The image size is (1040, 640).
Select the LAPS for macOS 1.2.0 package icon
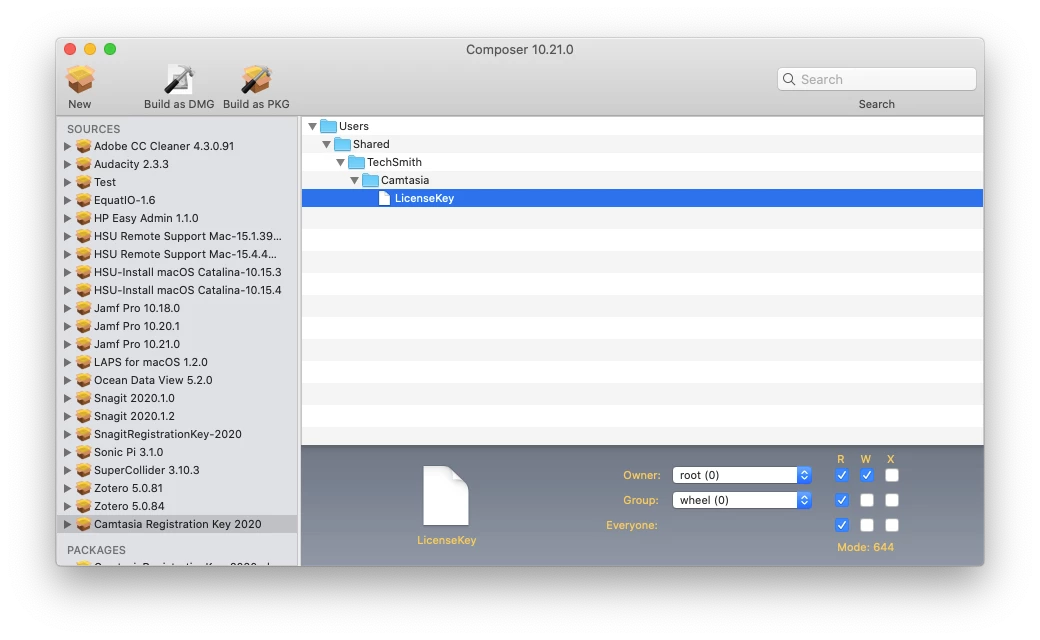coord(83,362)
